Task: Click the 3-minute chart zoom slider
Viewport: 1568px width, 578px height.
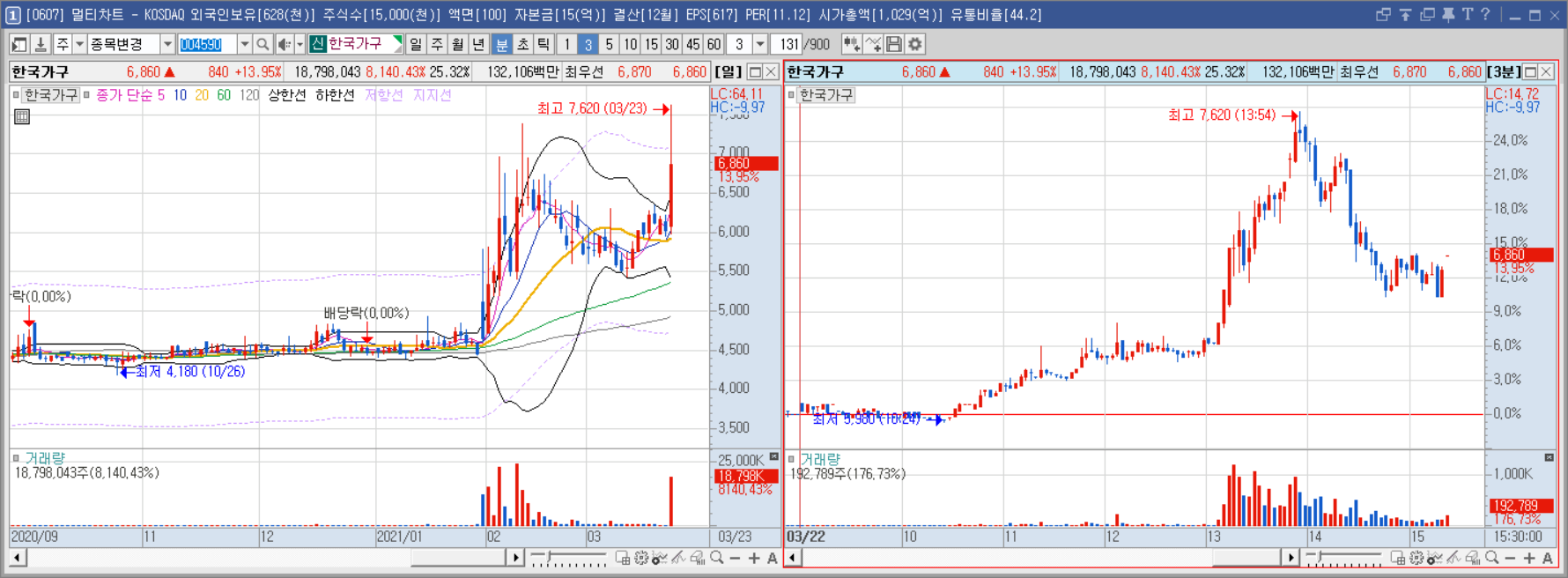Action: pyautogui.click(x=1343, y=558)
